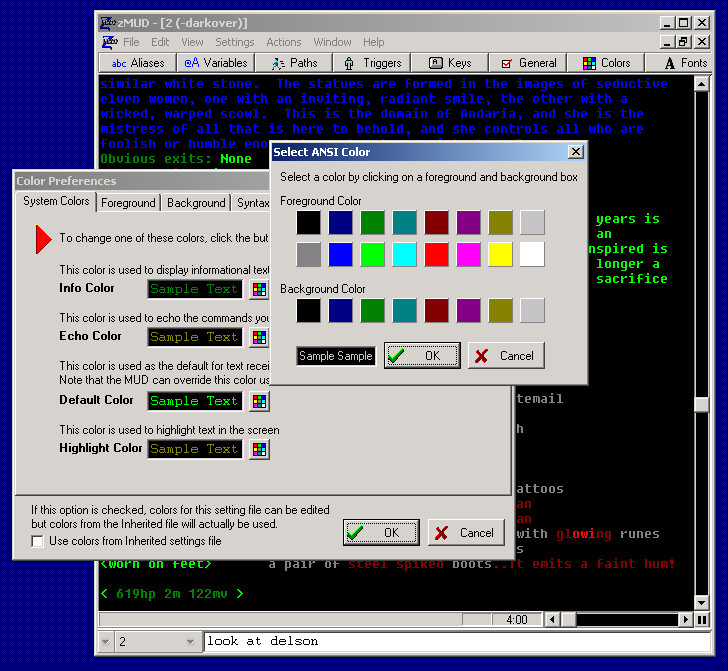Viewport: 728px width, 671px height.
Task: Select dark blue foreground color swatch
Action: pos(340,222)
